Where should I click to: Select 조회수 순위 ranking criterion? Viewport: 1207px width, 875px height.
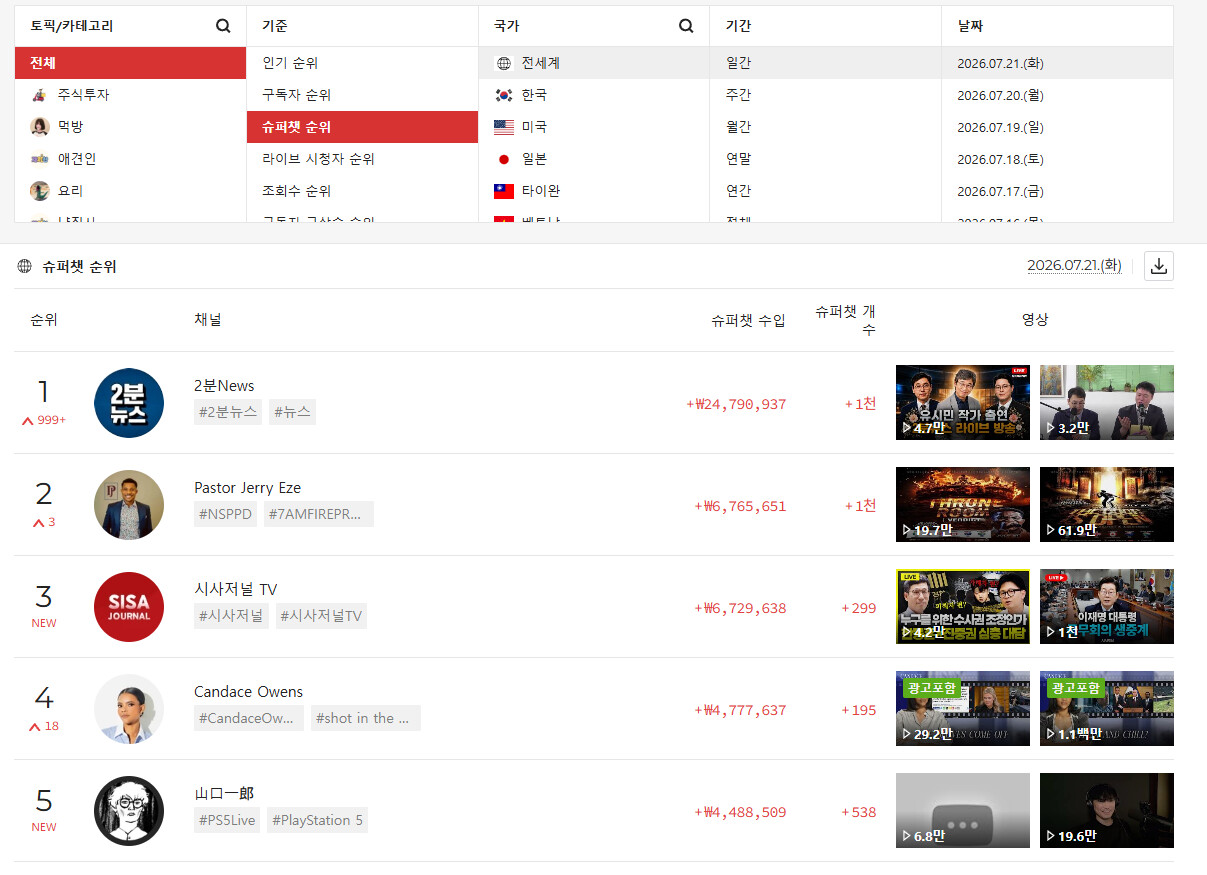pyautogui.click(x=362, y=191)
